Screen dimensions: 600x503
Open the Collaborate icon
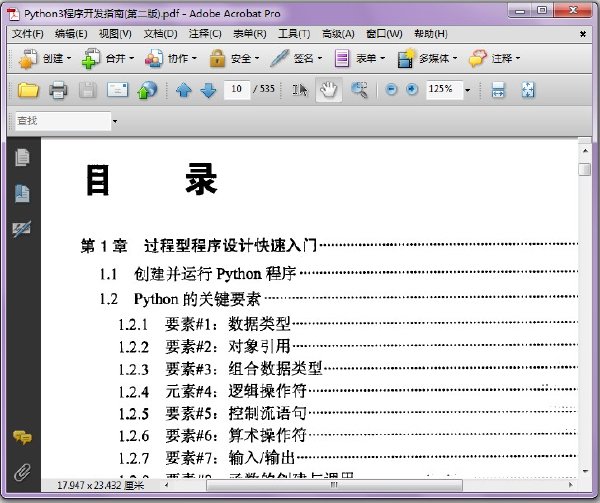click(x=154, y=59)
